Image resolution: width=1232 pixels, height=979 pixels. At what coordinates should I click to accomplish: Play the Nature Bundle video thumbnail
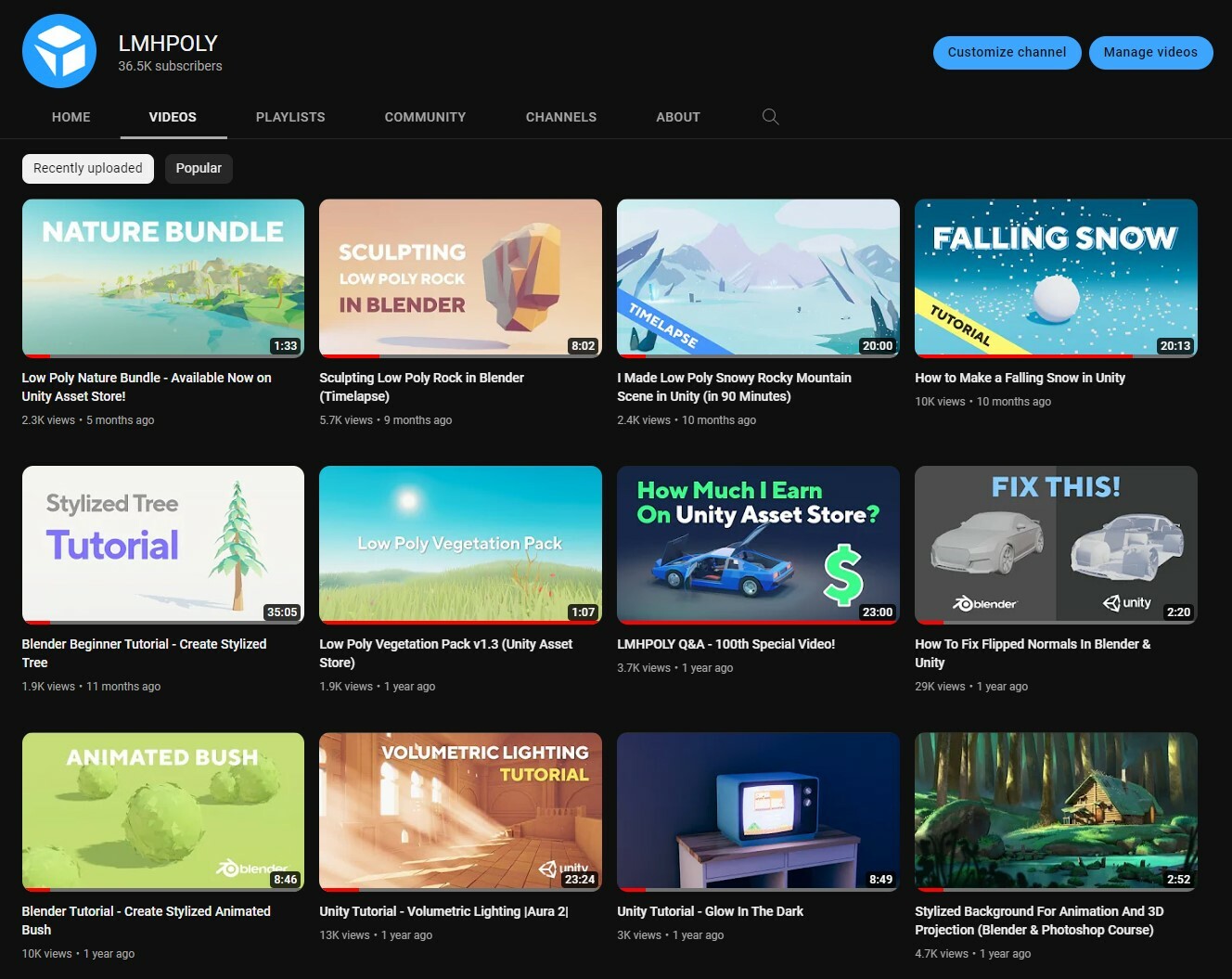click(162, 277)
